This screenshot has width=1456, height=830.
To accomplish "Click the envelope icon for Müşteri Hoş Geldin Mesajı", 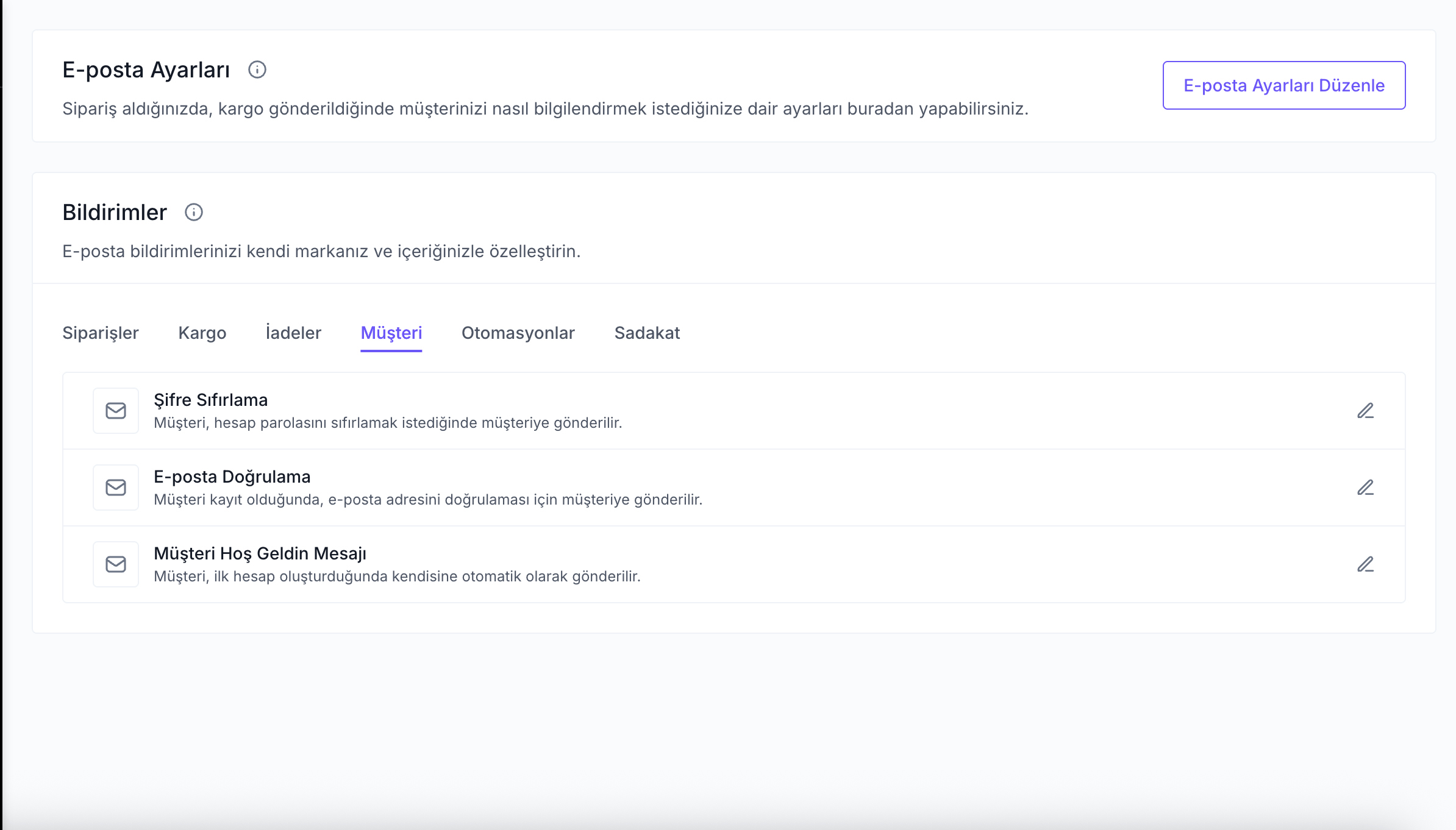I will 116,564.
